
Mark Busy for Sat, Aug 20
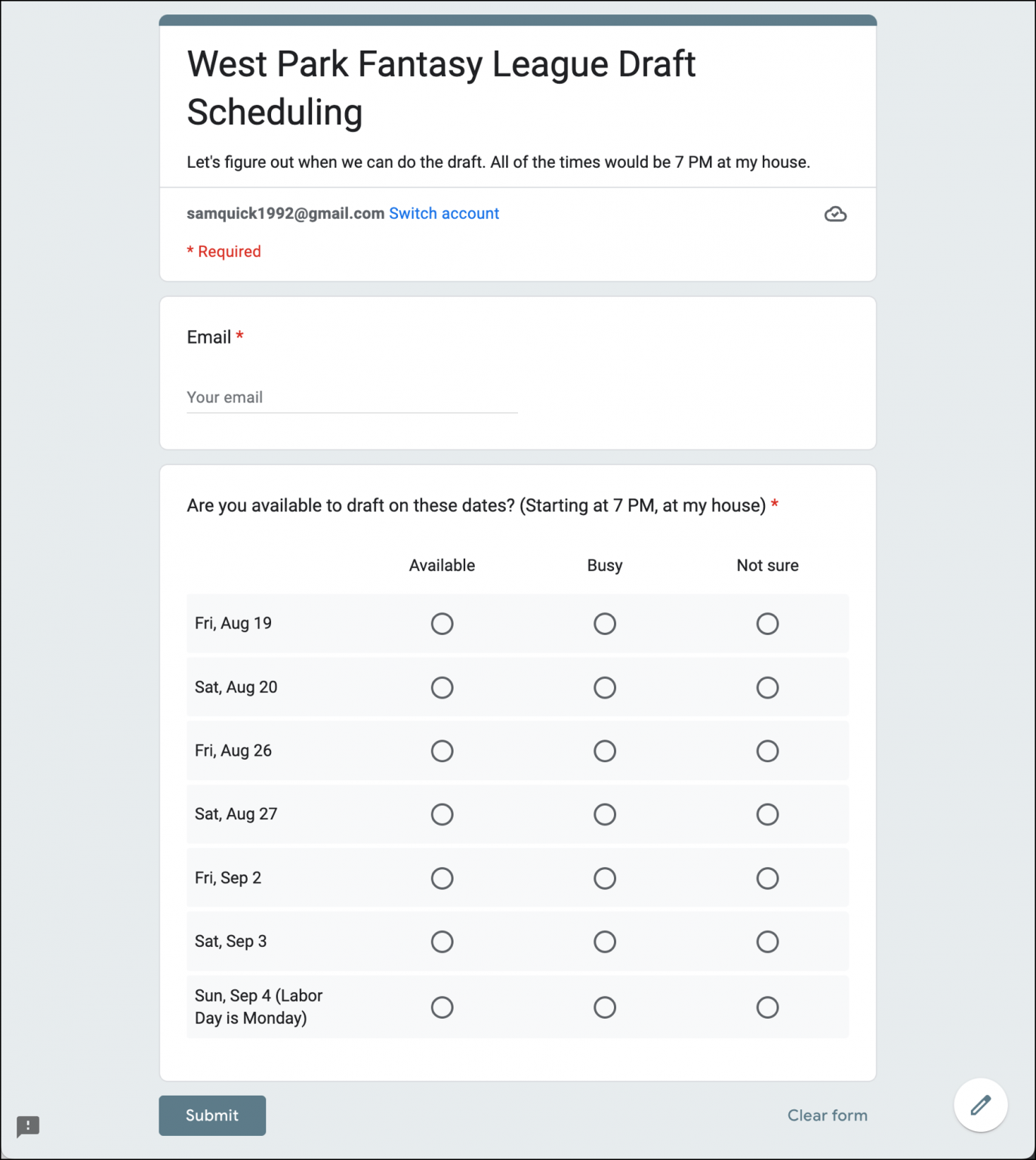click(605, 687)
